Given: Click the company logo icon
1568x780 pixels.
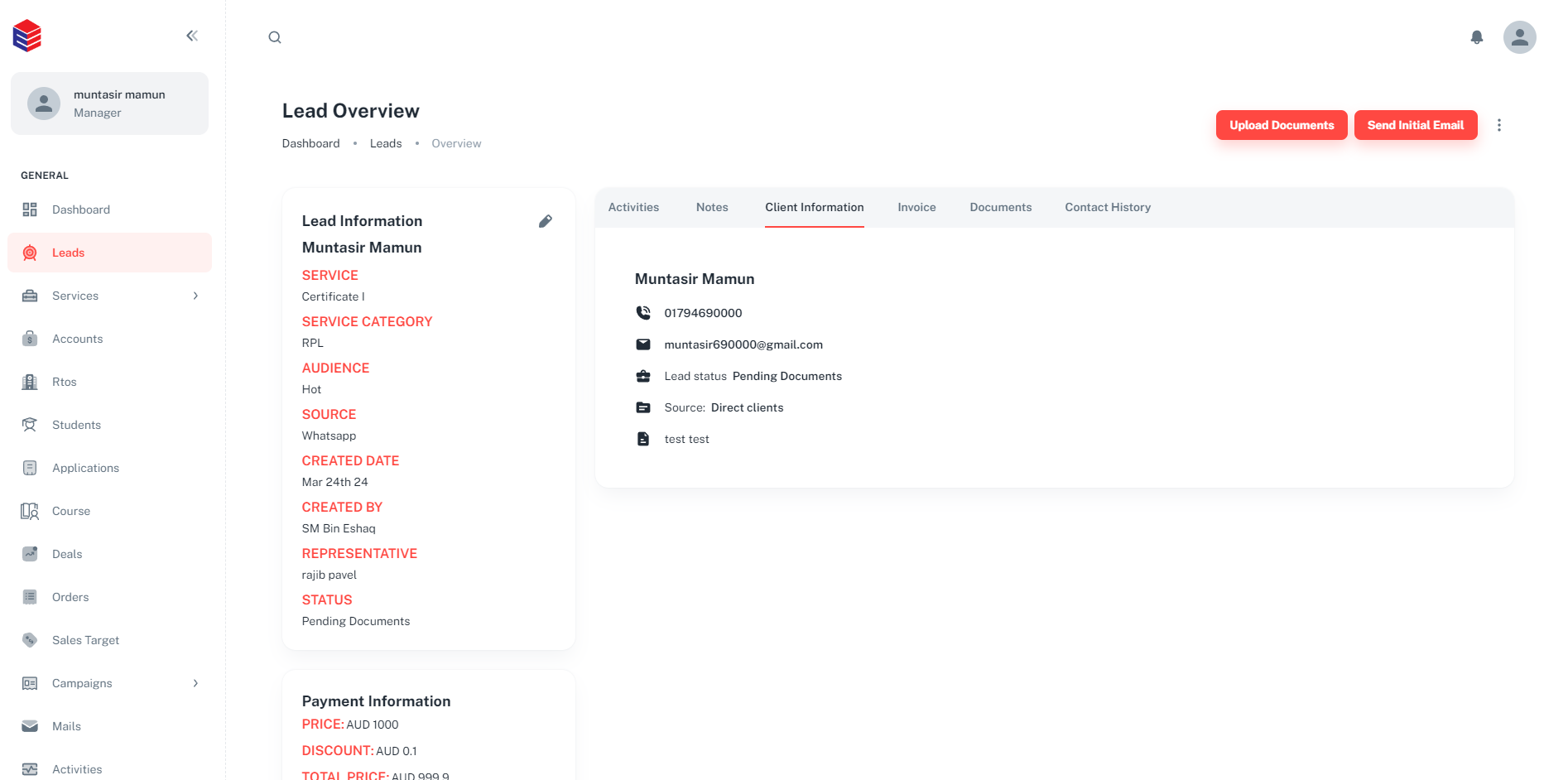Looking at the screenshot, I should point(27,36).
